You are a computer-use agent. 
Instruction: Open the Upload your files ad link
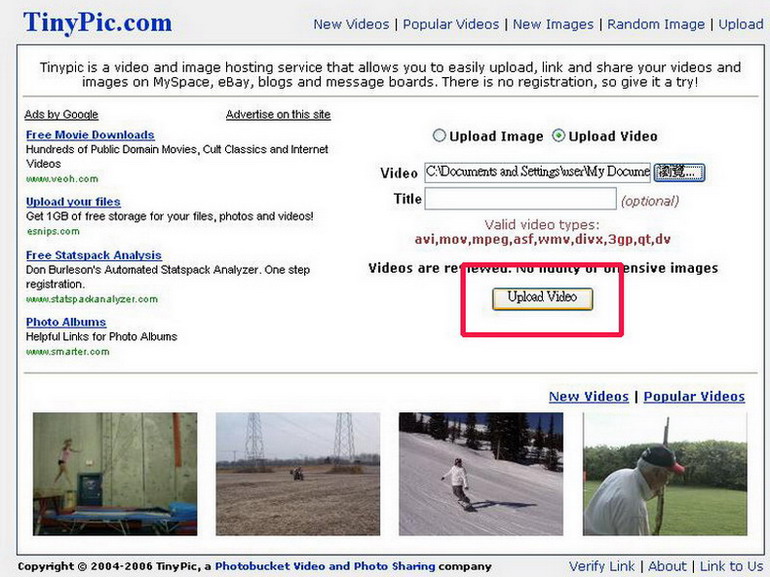[73, 201]
